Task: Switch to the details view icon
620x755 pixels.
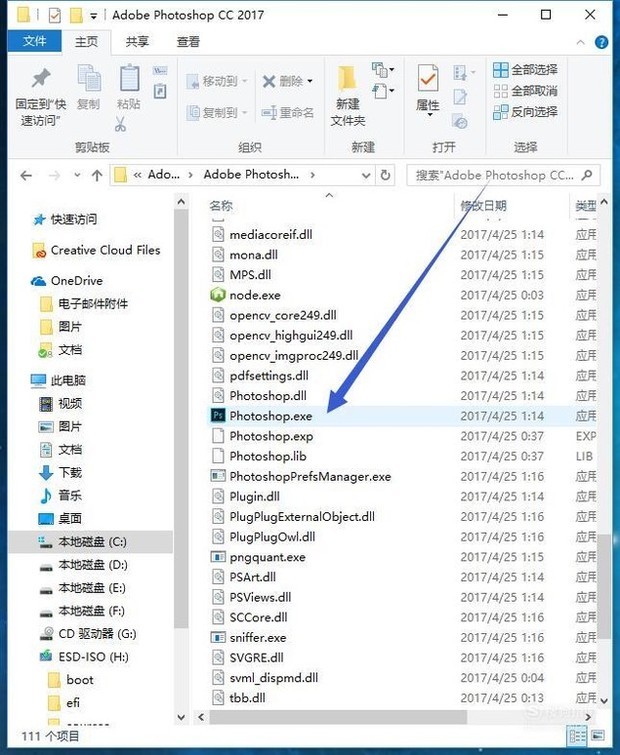Action: point(577,737)
